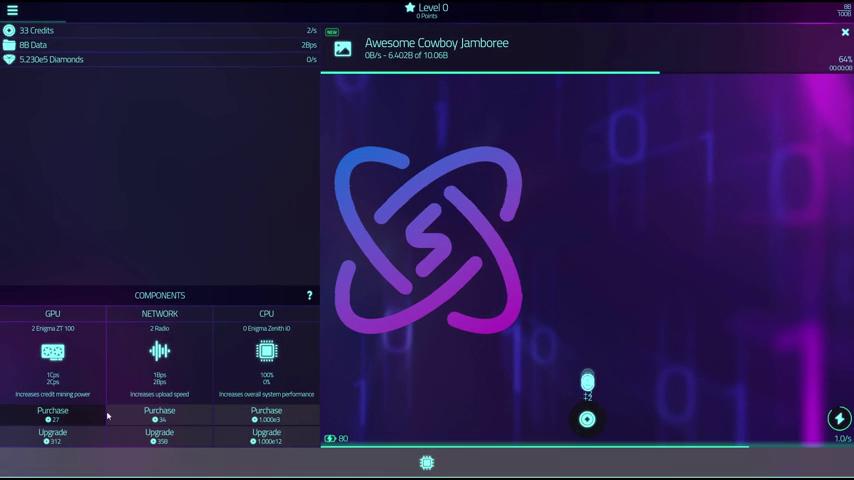Click the '0/s' diamonds rate
The height and width of the screenshot is (480, 854).
[x=312, y=59]
